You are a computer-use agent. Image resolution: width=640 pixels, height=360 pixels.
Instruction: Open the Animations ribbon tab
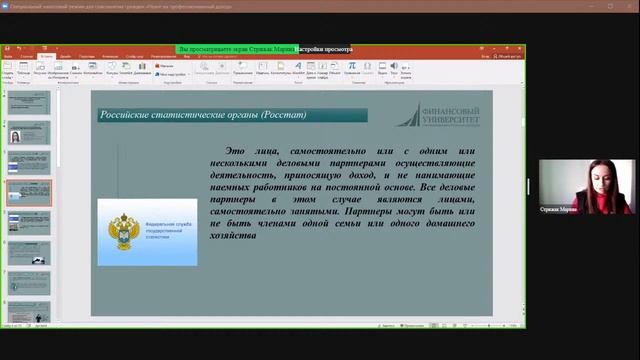click(110, 56)
